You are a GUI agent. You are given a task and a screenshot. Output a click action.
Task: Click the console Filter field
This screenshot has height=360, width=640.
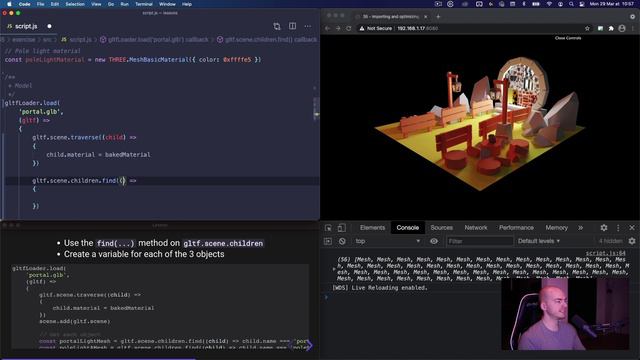pyautogui.click(x=479, y=241)
